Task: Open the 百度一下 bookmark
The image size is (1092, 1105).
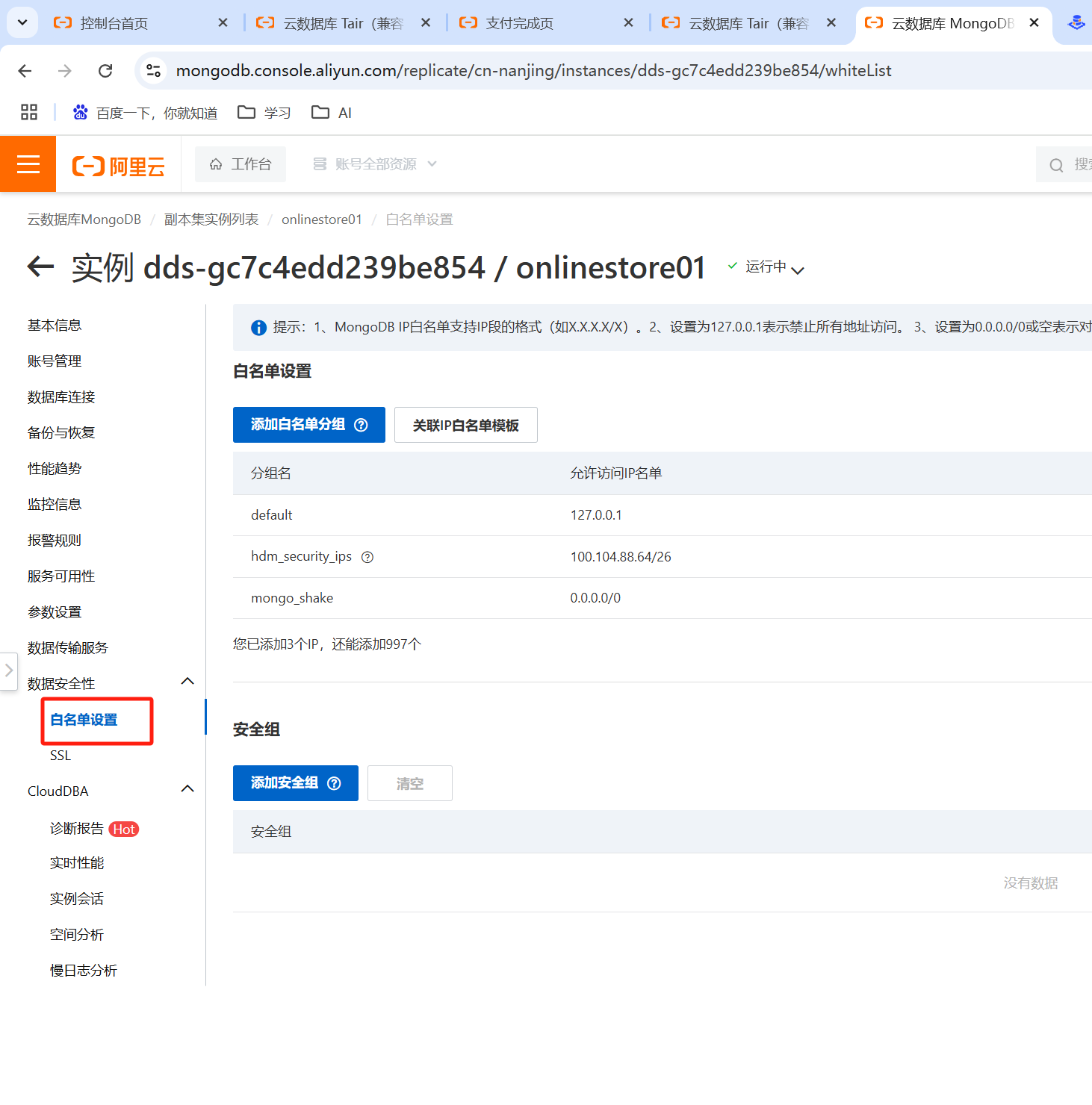Action: (145, 113)
